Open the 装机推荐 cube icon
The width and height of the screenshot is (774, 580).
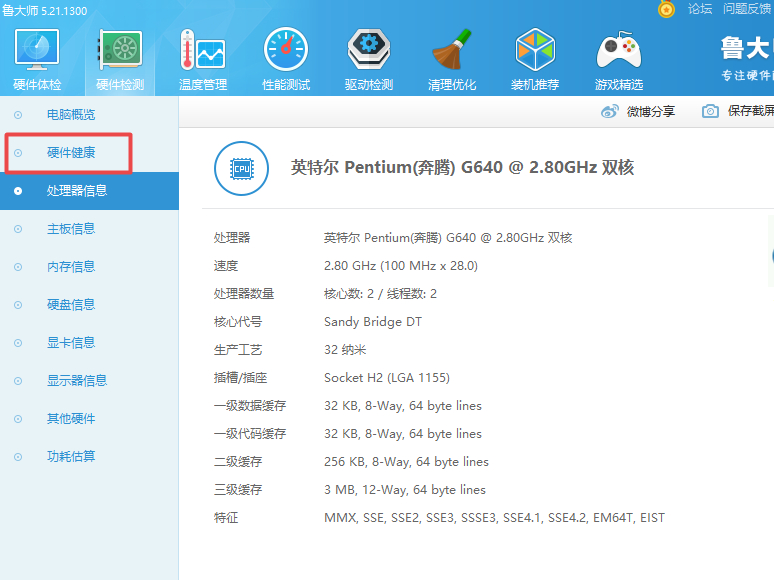(x=535, y=49)
